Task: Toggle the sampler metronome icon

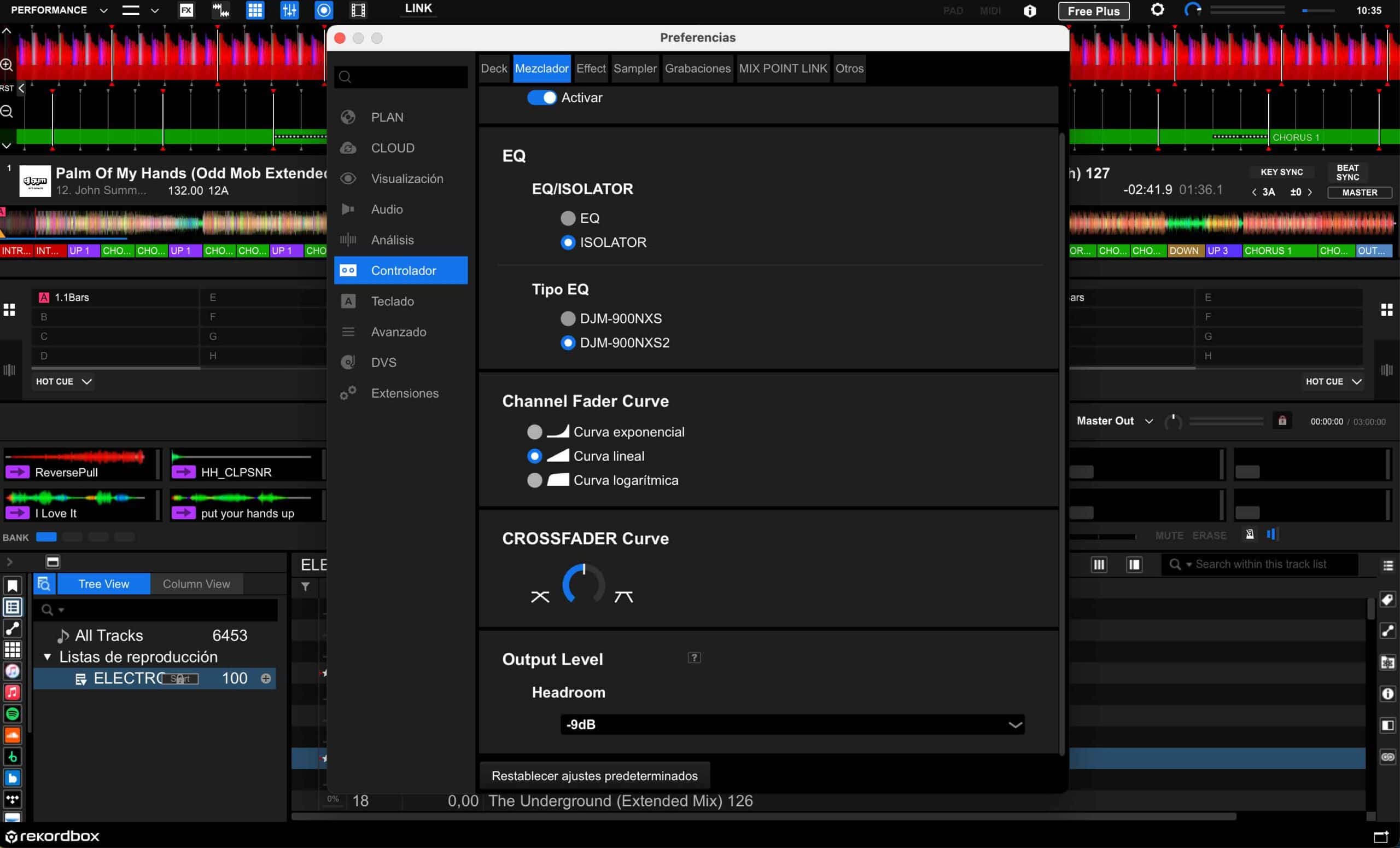Action: (x=1250, y=535)
